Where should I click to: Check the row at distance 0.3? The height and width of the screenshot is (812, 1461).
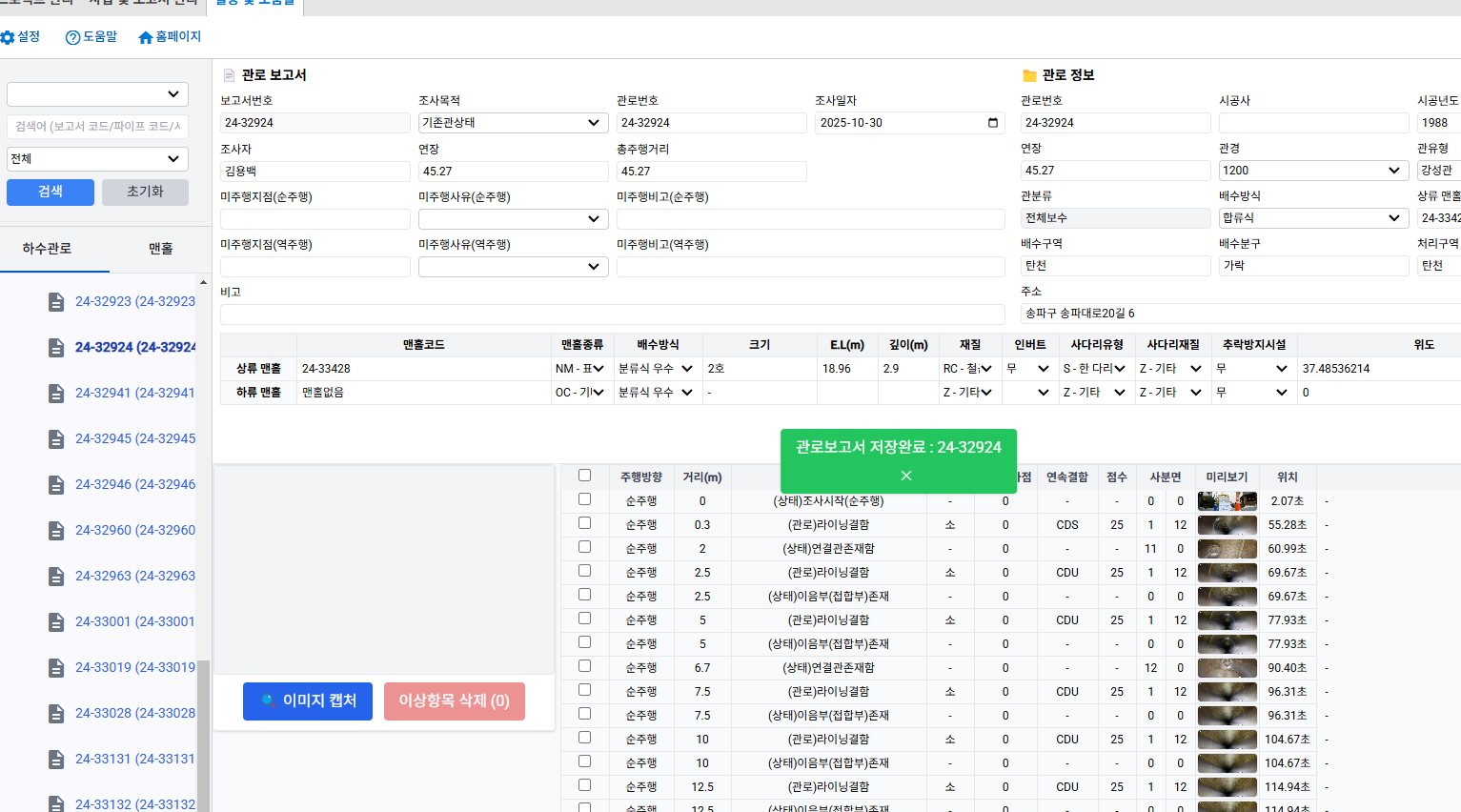point(584,523)
